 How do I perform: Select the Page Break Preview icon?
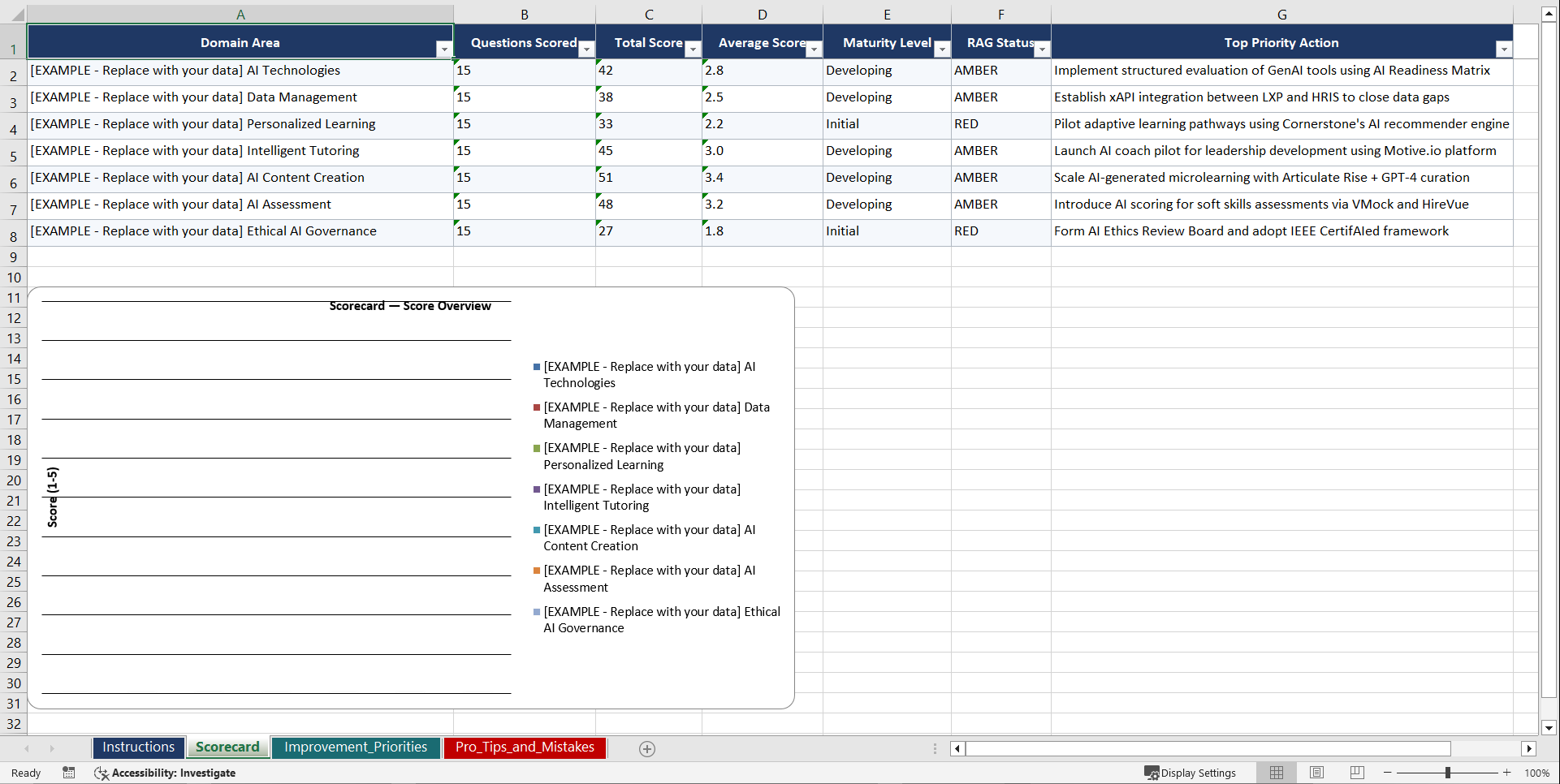tap(1356, 773)
